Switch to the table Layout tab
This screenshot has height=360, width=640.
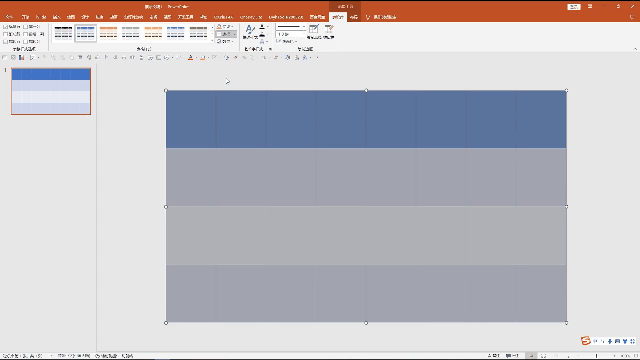coord(354,17)
